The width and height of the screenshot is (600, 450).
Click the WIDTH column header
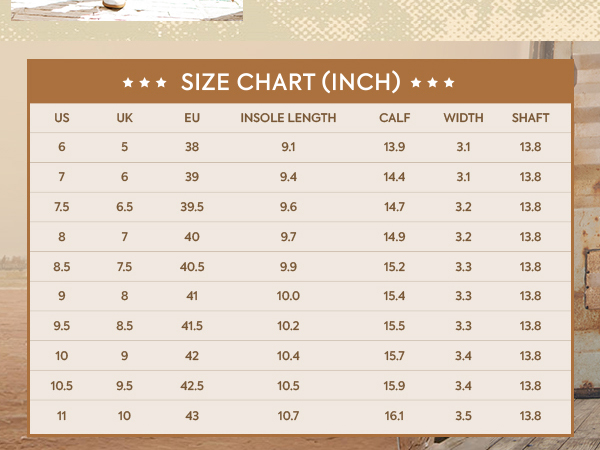pos(463,118)
